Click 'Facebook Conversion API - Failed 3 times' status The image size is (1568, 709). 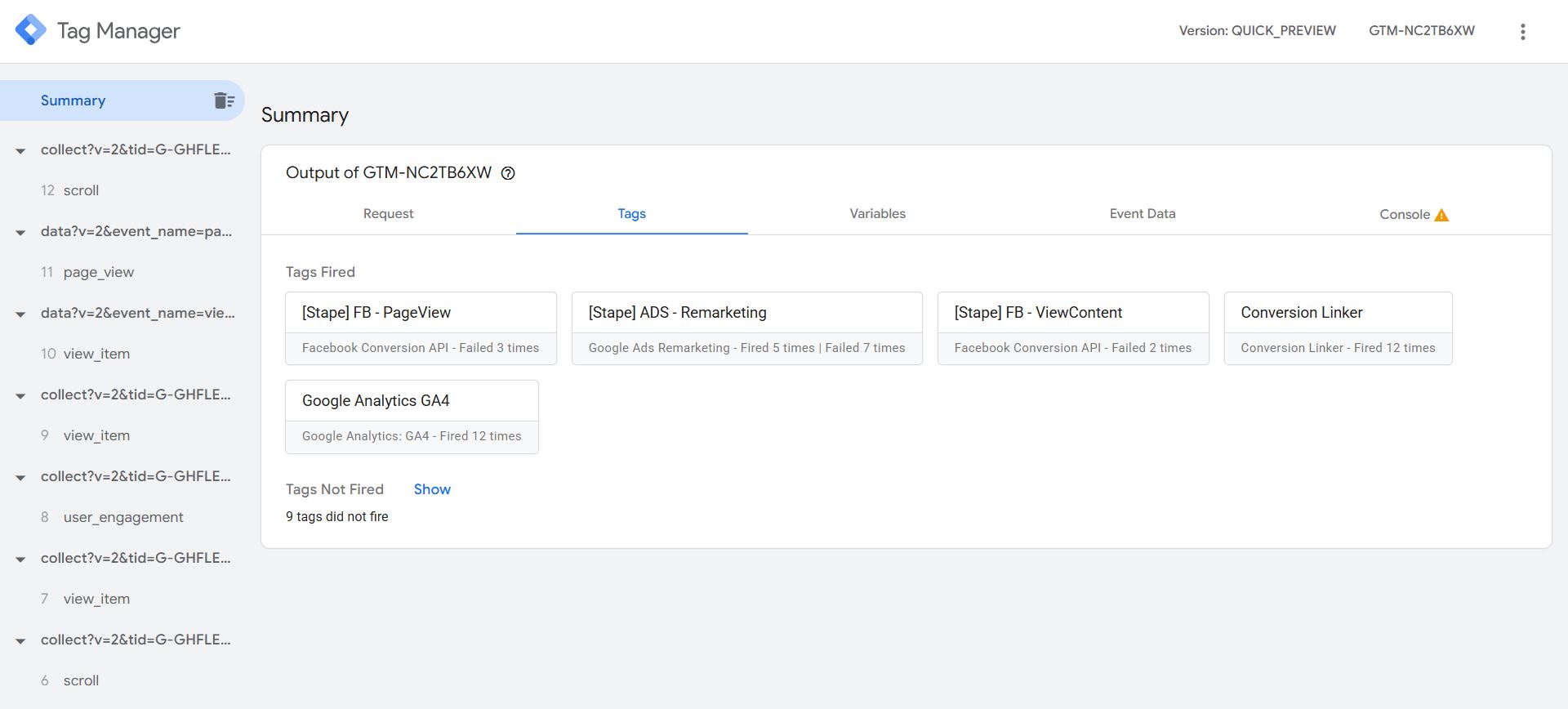pyautogui.click(x=421, y=348)
